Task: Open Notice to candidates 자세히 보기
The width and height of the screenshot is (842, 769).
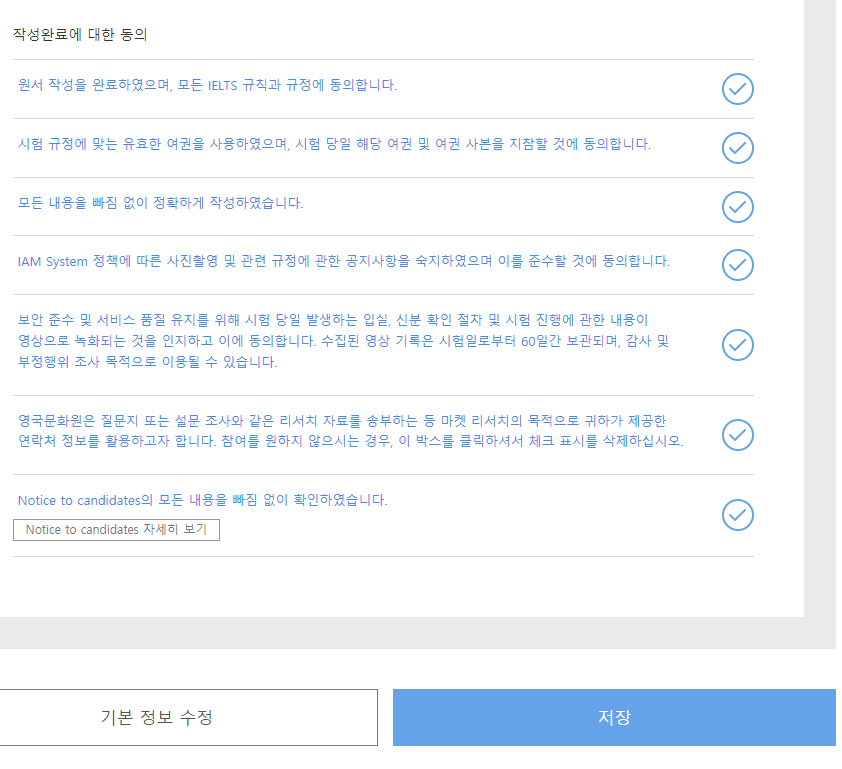Action: click(117, 530)
